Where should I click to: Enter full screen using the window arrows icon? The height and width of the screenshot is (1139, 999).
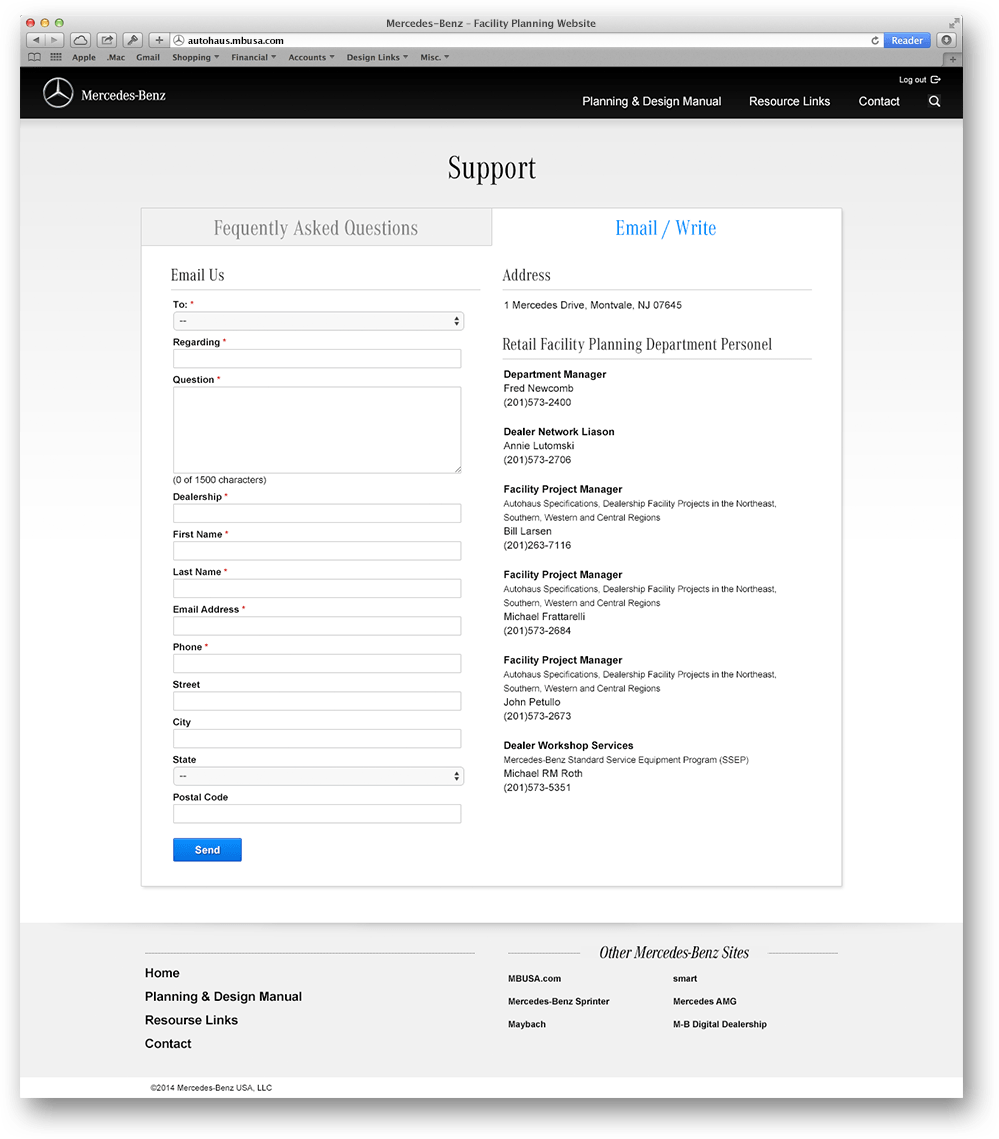(953, 23)
